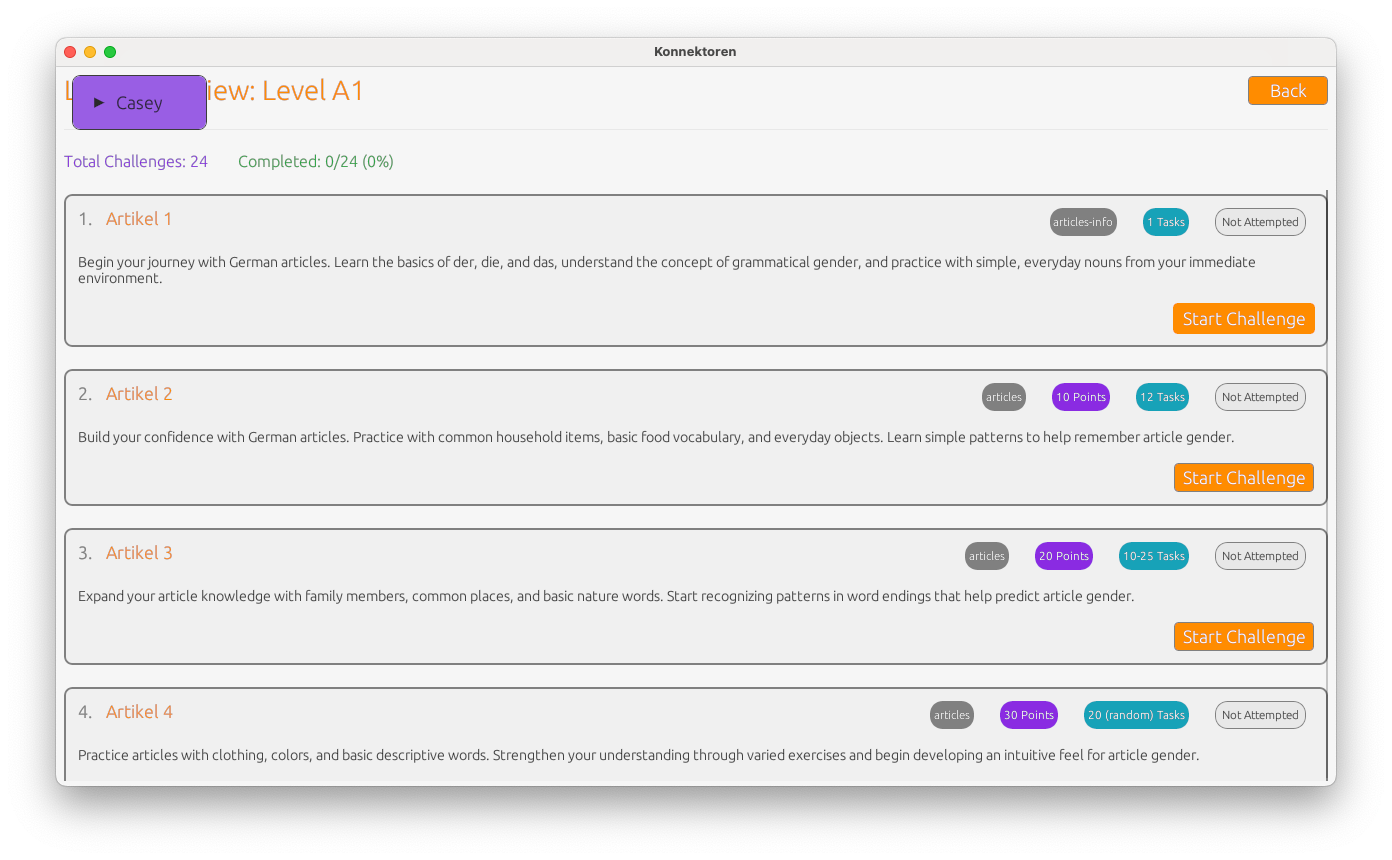Open the Artikel 4 title link

[x=139, y=712]
